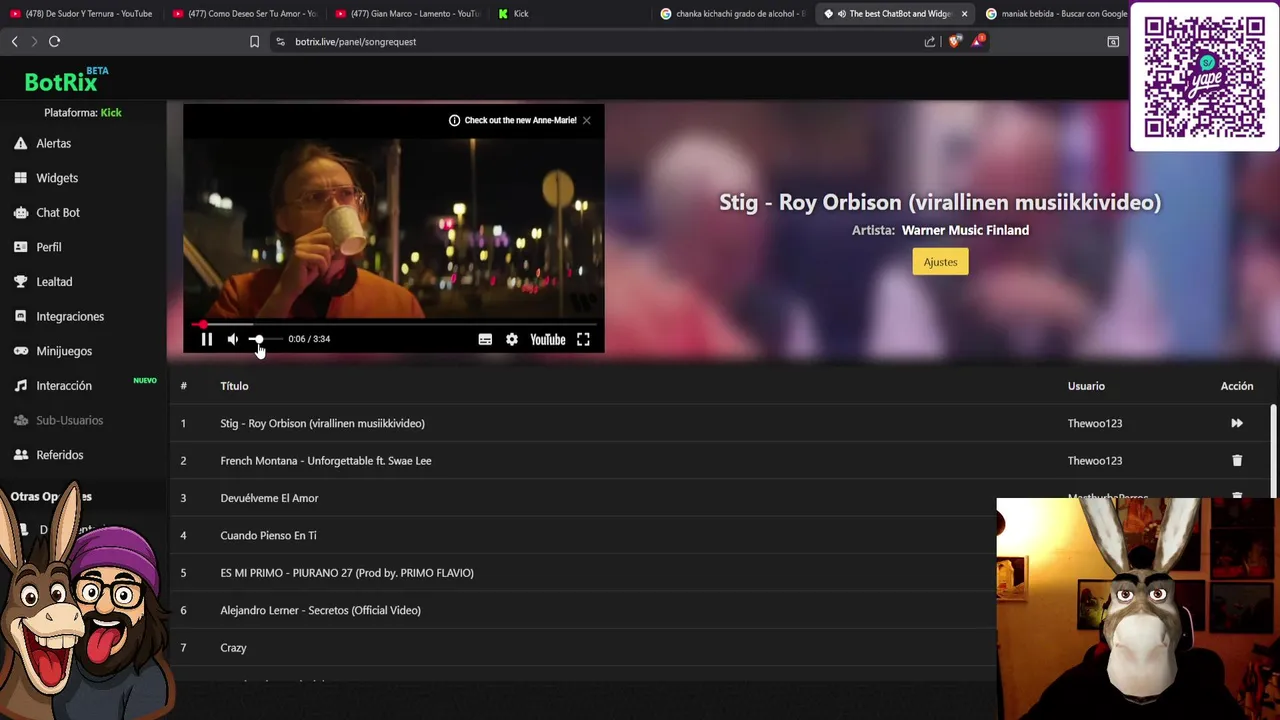Switch to De Sudor Y Ternura tab
Image resolution: width=1280 pixels, height=720 pixels.
[x=83, y=14]
